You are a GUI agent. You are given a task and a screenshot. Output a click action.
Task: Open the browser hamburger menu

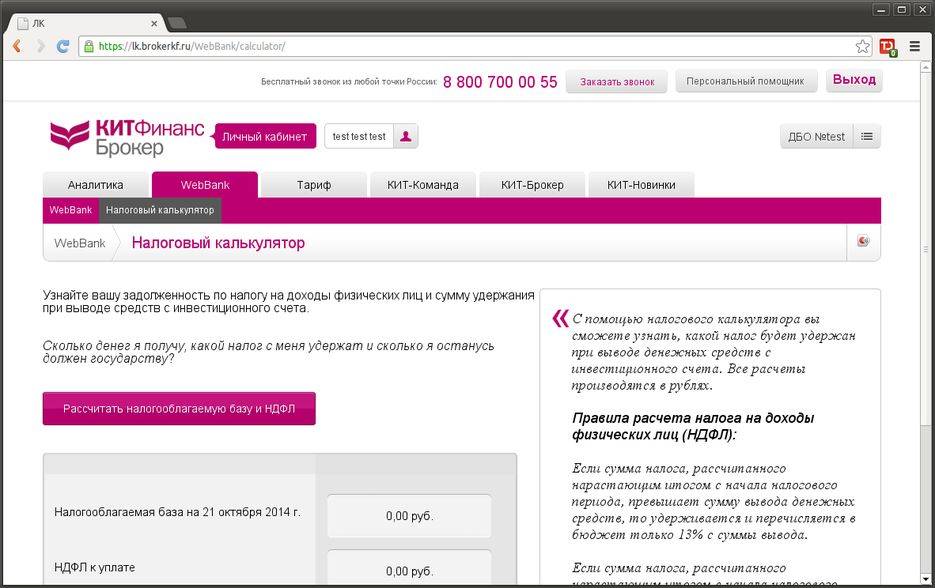click(915, 46)
